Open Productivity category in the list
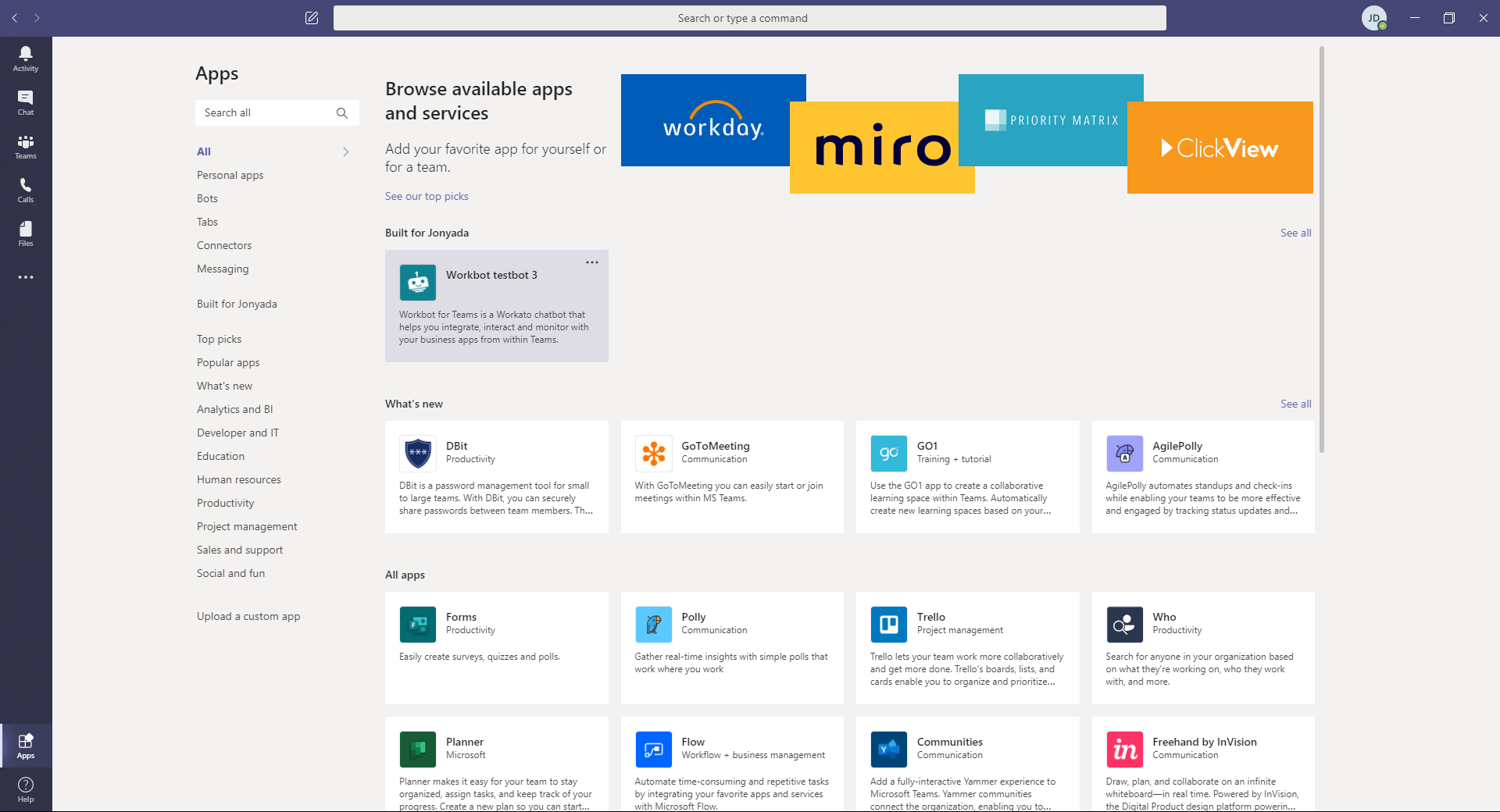This screenshot has height=812, width=1500. [x=225, y=503]
